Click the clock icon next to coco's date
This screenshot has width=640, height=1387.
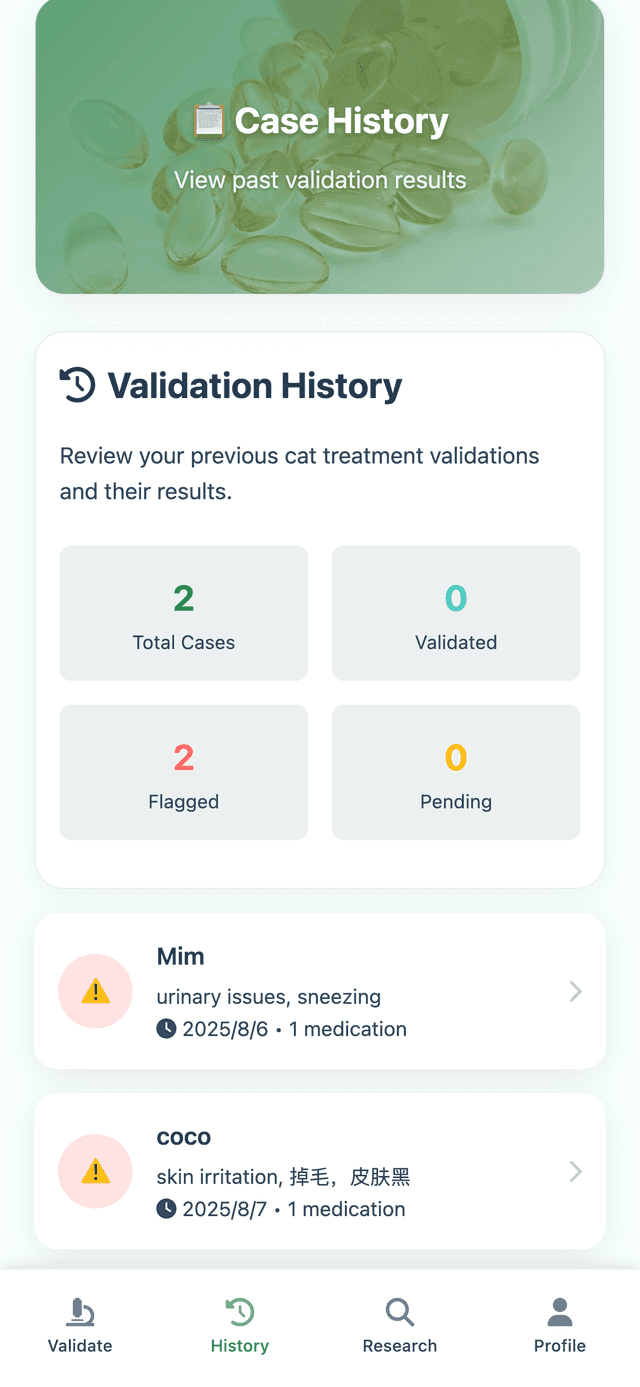tap(166, 1209)
